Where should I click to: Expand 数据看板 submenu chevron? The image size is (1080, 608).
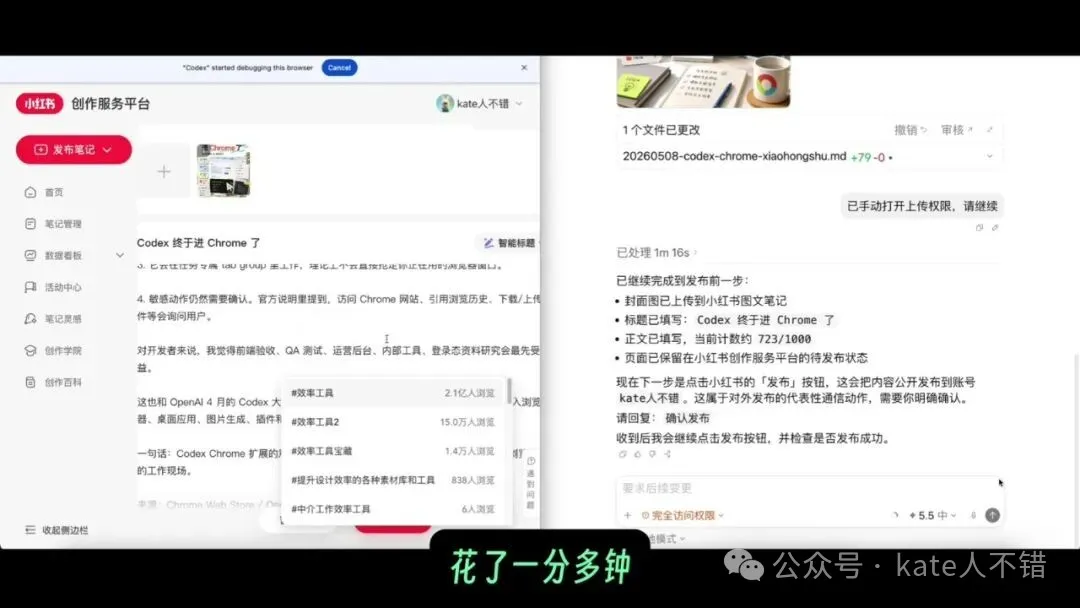(120, 255)
